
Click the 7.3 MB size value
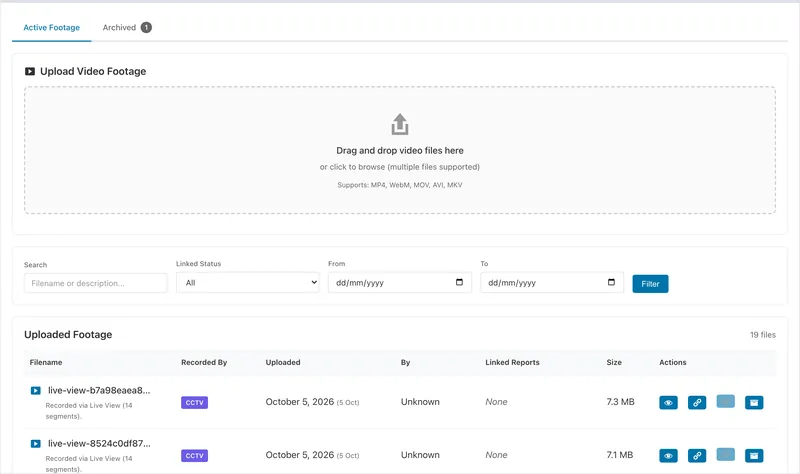[620, 402]
